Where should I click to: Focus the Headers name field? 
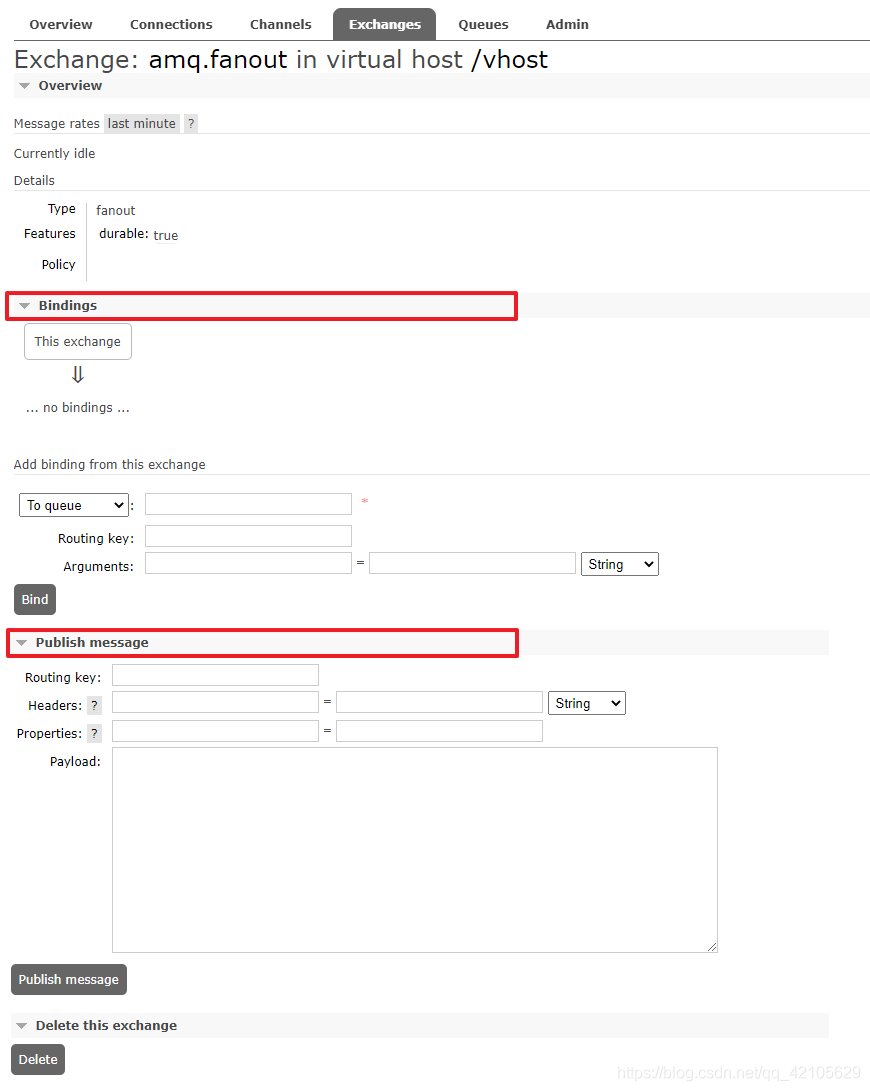point(216,702)
